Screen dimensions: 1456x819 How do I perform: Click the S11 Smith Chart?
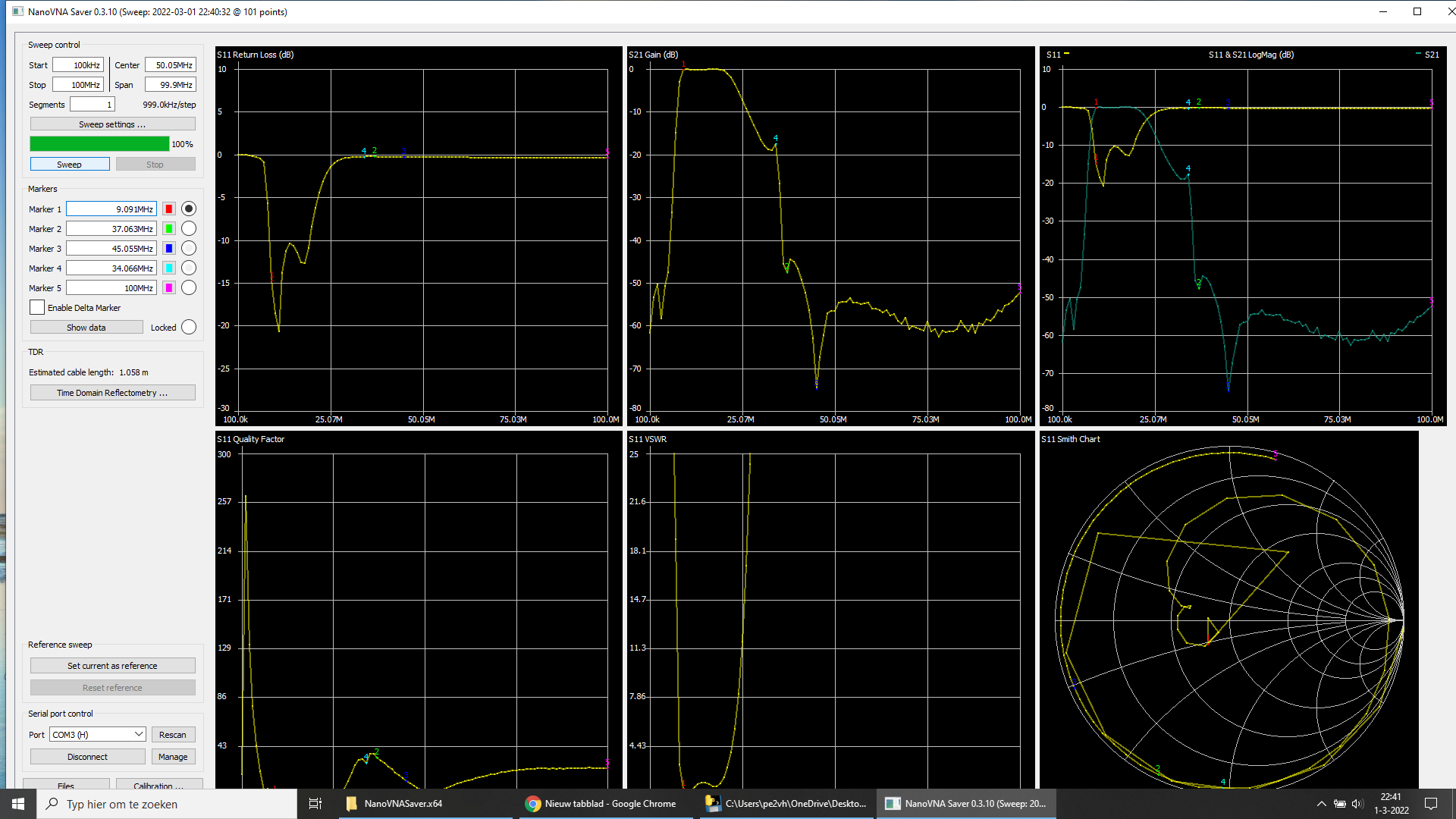(x=1228, y=610)
